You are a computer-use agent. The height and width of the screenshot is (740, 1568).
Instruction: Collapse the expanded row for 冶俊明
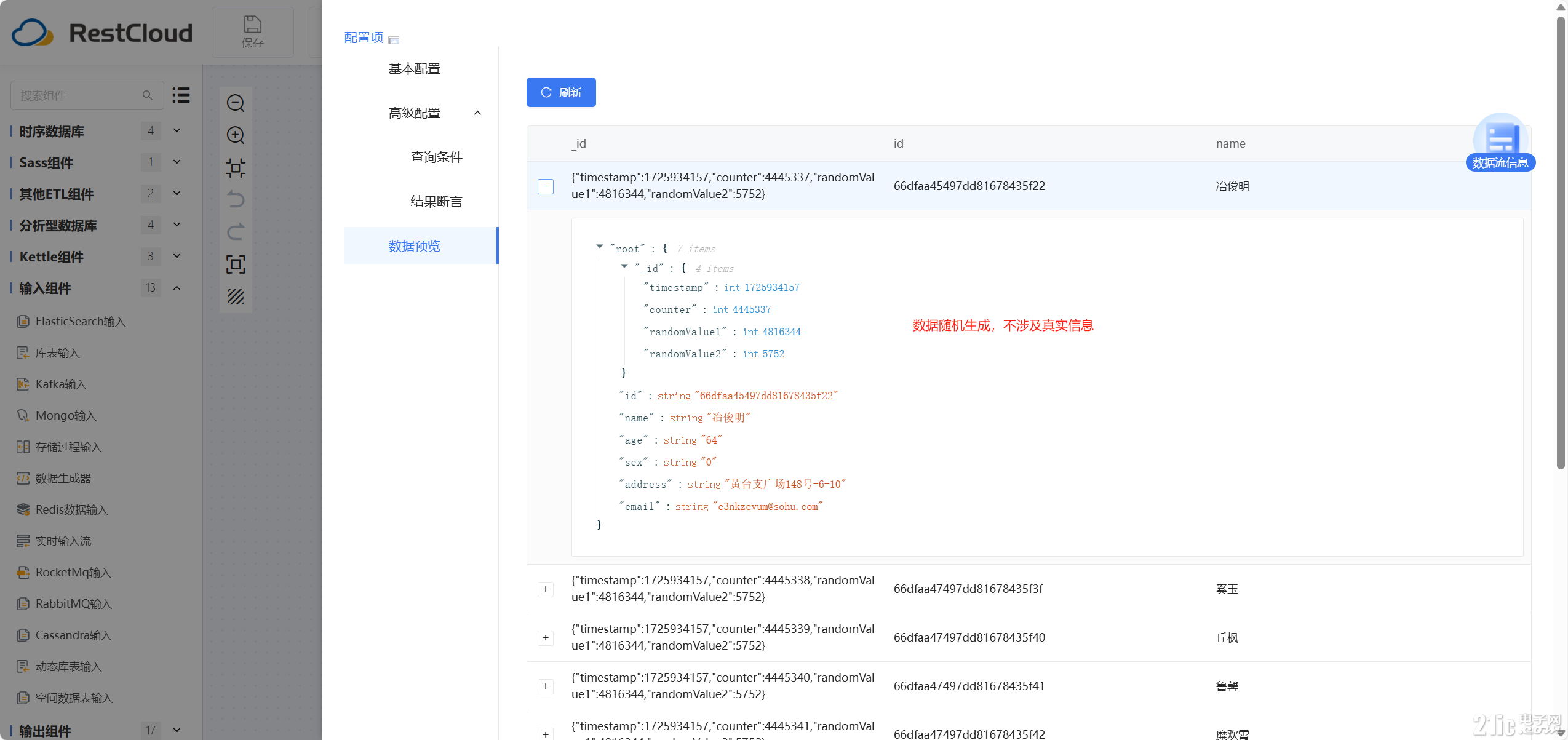pyautogui.click(x=546, y=186)
